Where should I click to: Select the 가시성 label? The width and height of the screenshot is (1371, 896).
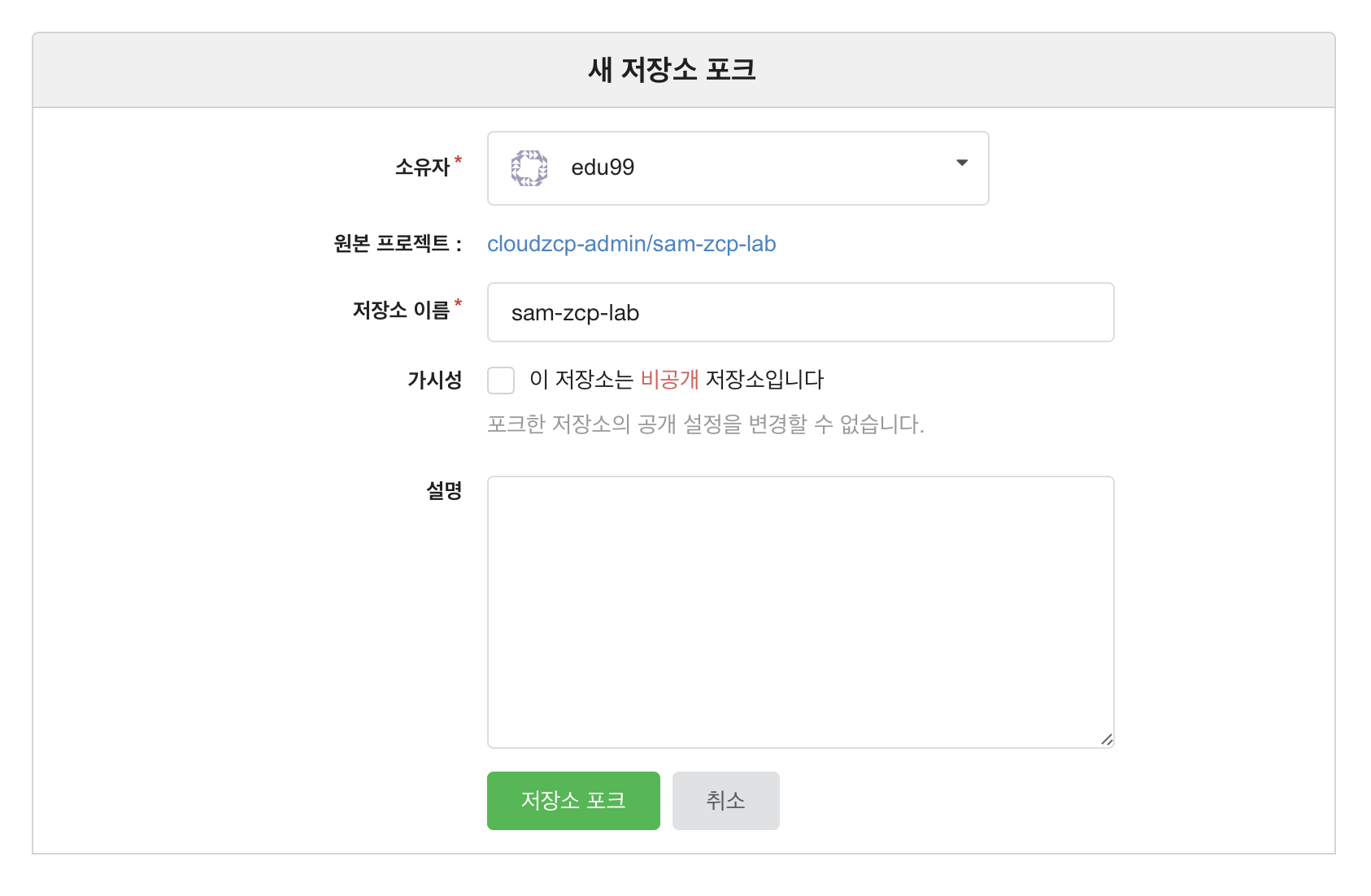(434, 380)
